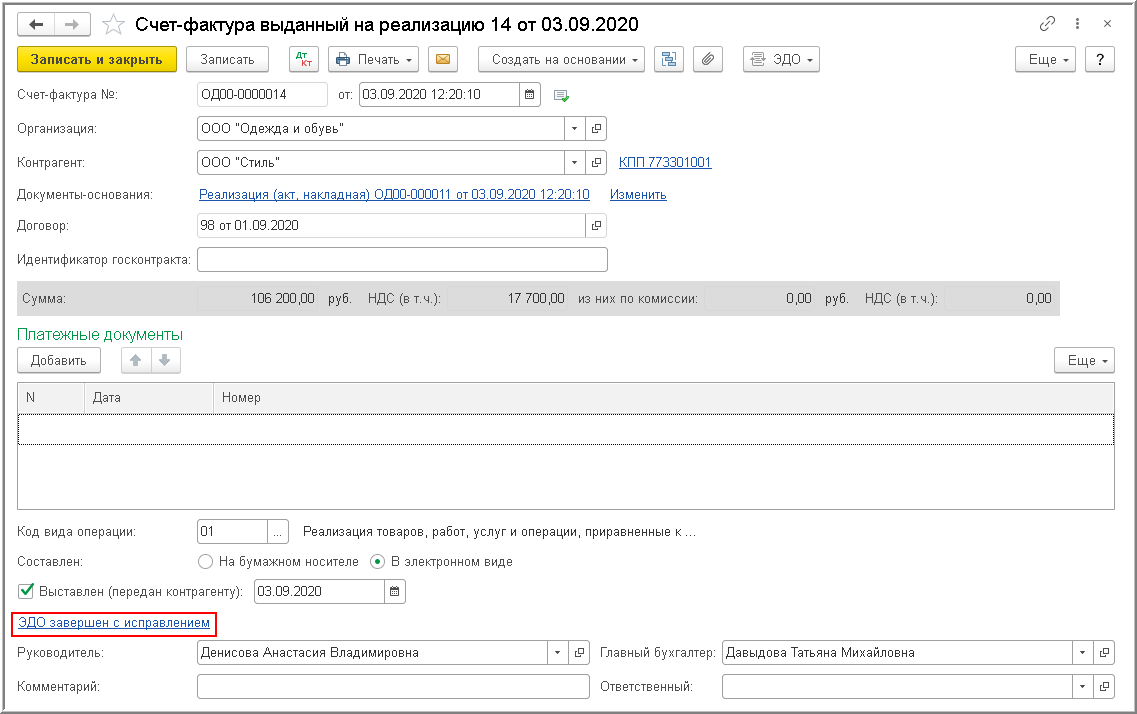Screen dimensions: 1137x714
Task: Expand the Печать dropdown
Action: coord(374,59)
